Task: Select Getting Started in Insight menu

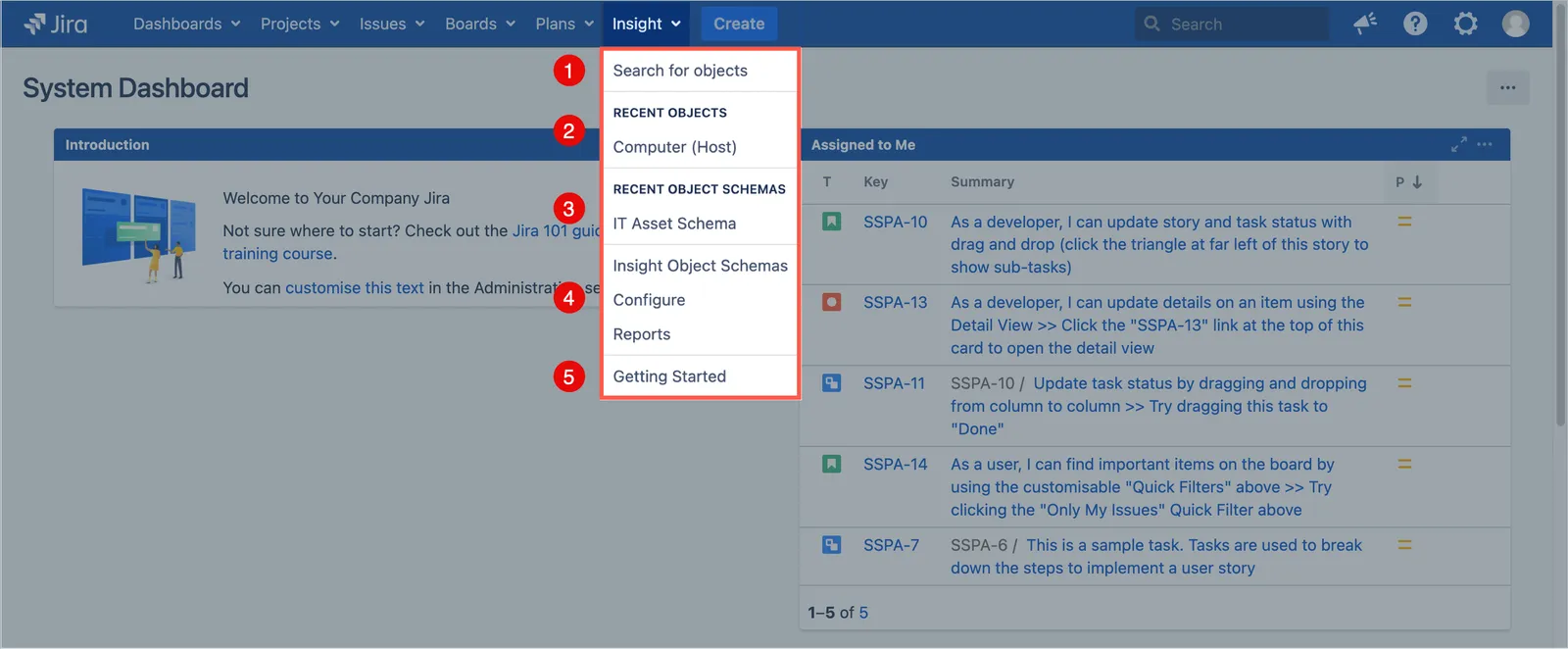Action: (x=700, y=376)
